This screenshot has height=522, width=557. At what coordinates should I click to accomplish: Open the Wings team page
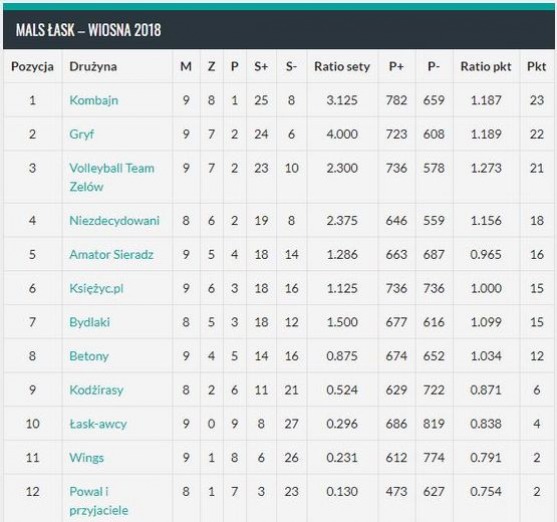coord(87,458)
